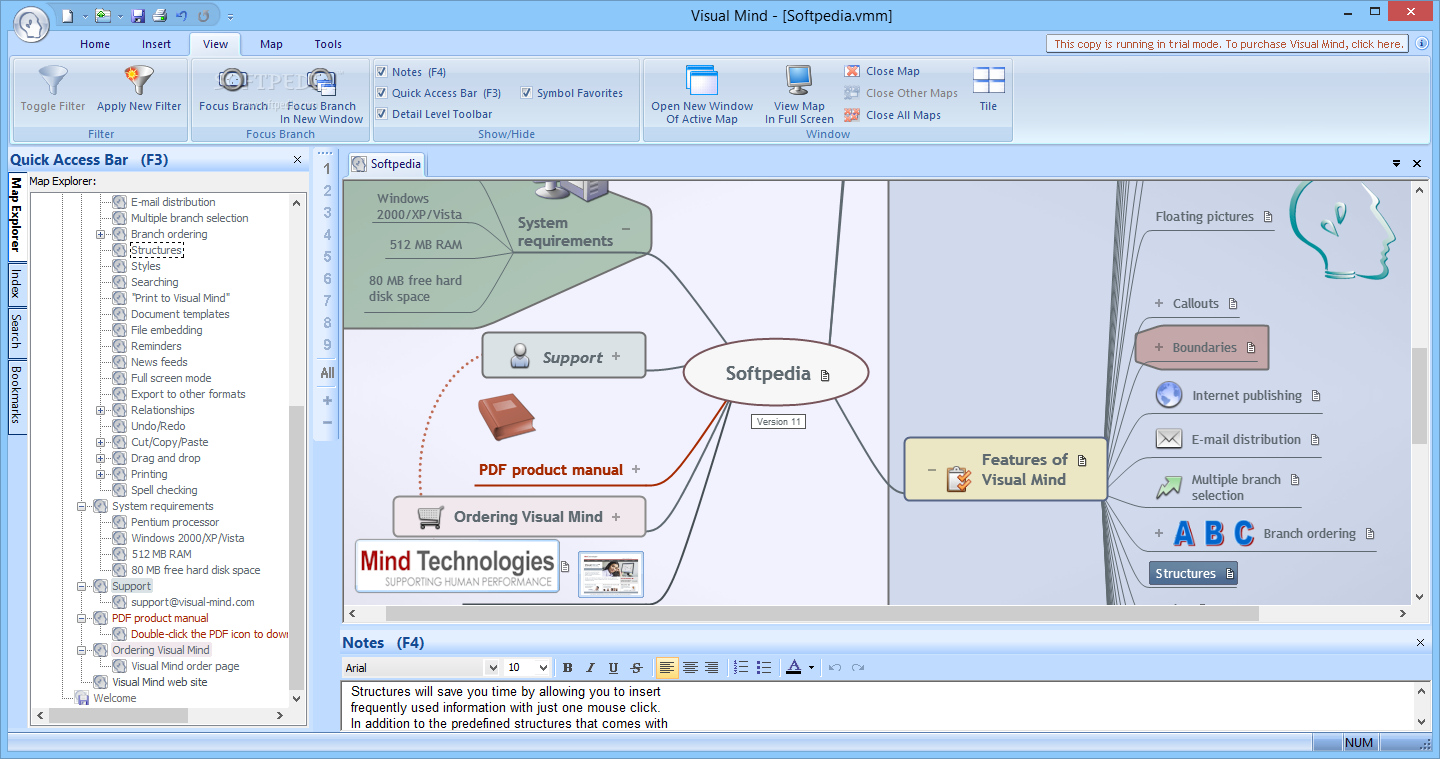The image size is (1440, 759).
Task: Set detail level to All
Action: (327, 373)
